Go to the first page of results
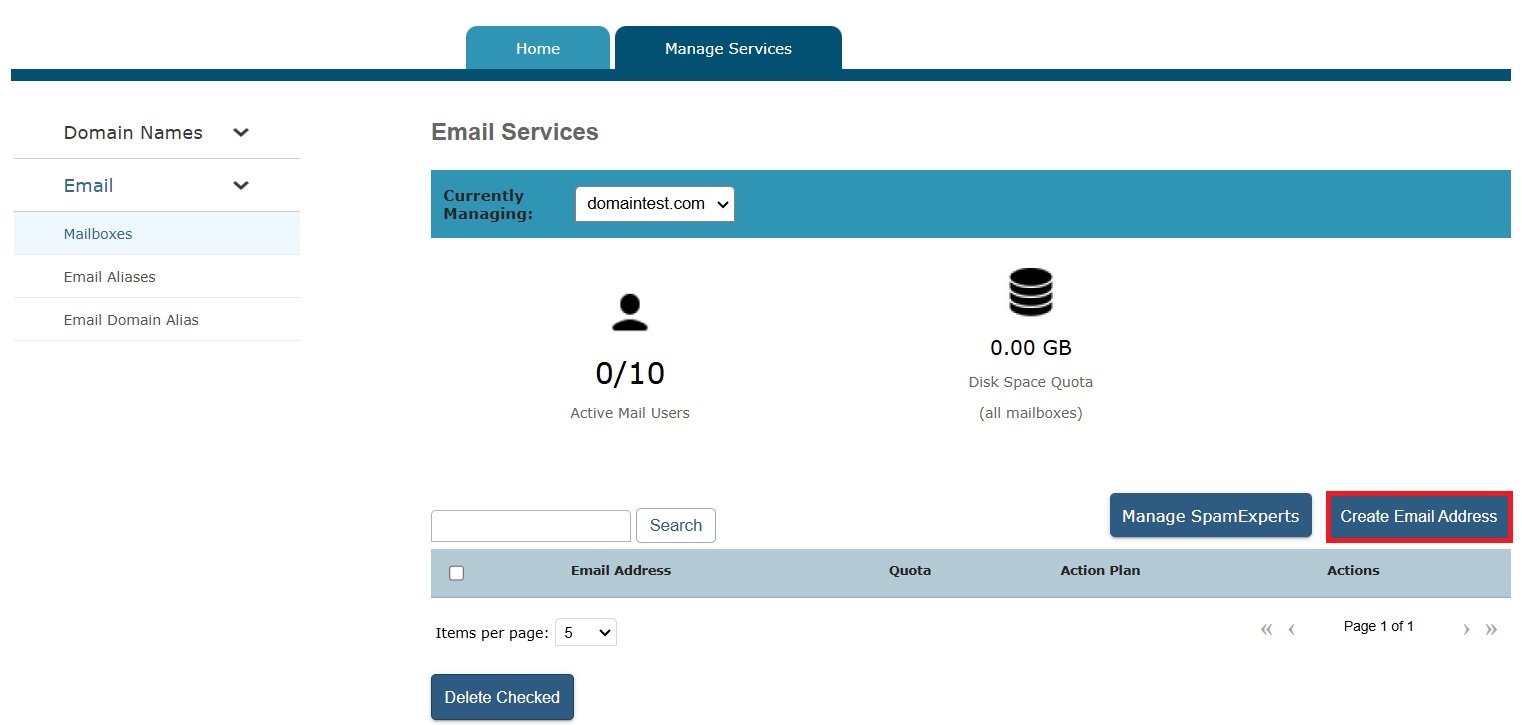Viewport: 1522px width, 725px height. [1266, 629]
